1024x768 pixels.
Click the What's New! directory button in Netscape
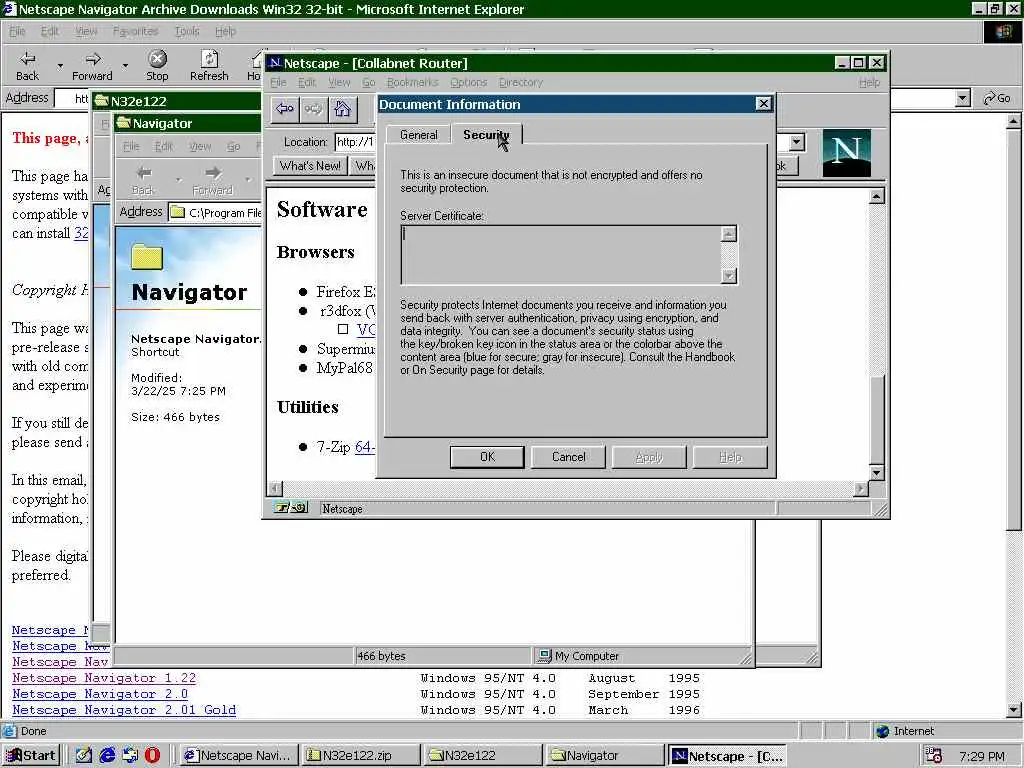click(310, 166)
